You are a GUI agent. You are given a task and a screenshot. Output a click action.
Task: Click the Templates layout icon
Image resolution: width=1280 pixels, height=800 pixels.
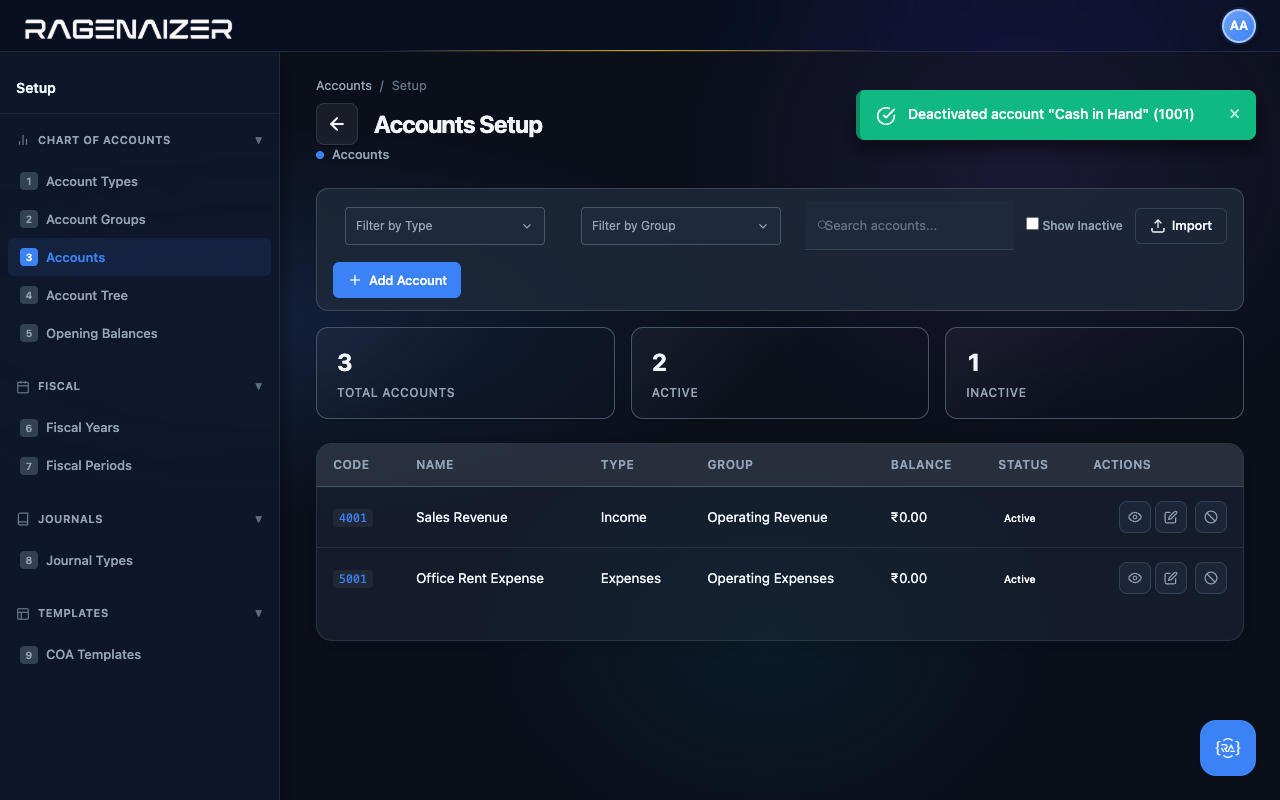23,613
